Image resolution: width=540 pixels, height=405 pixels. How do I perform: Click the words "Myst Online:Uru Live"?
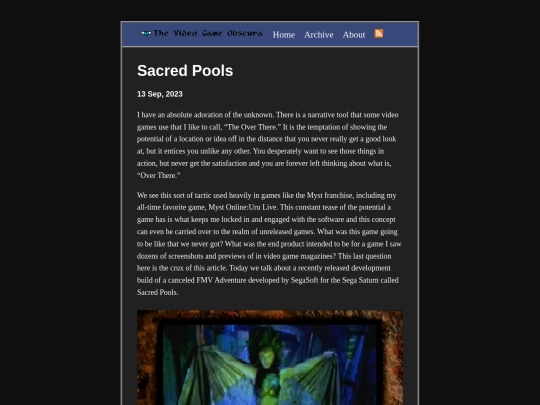(x=243, y=207)
